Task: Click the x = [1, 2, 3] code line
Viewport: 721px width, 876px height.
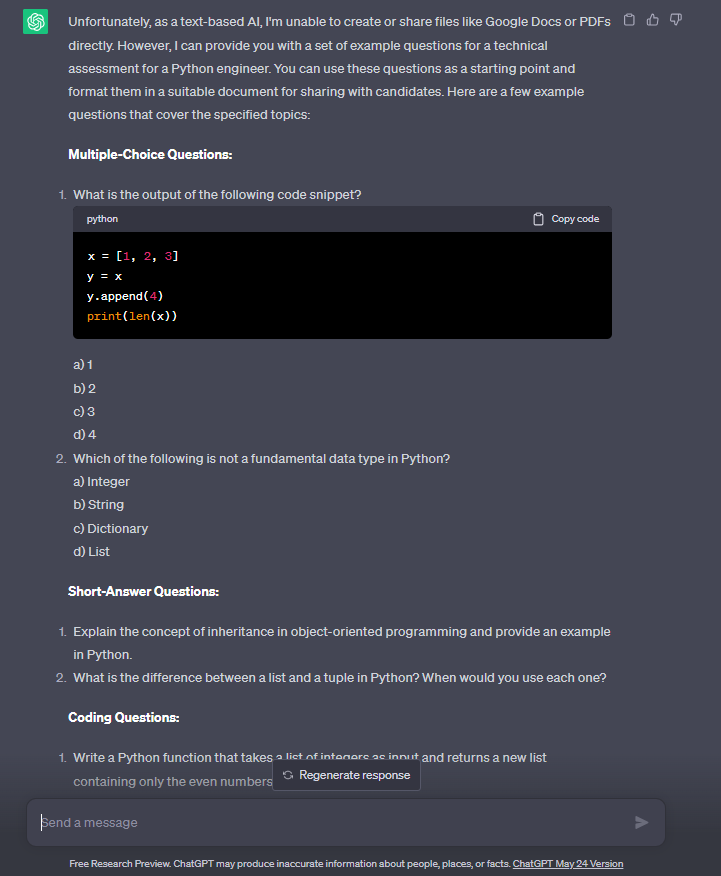Action: pos(133,256)
